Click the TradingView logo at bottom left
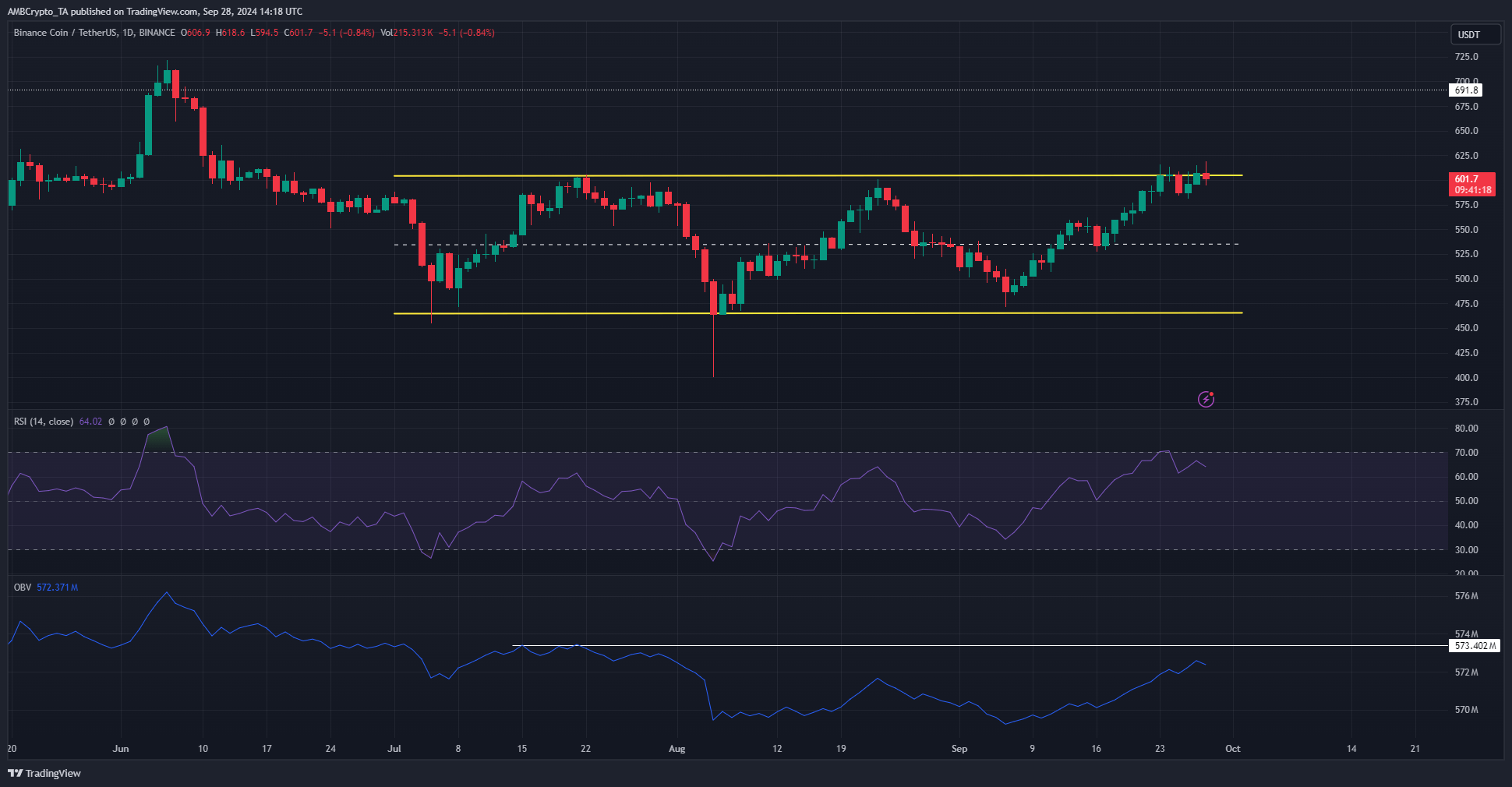The height and width of the screenshot is (787, 1512). (44, 773)
